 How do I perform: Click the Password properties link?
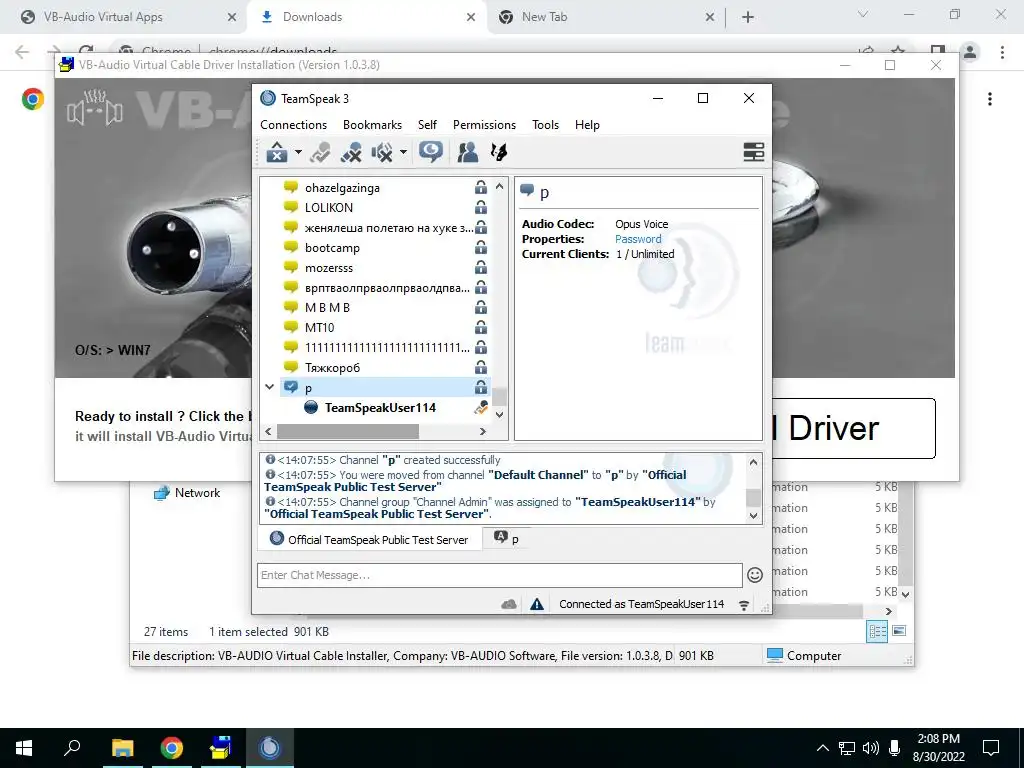[x=638, y=239]
